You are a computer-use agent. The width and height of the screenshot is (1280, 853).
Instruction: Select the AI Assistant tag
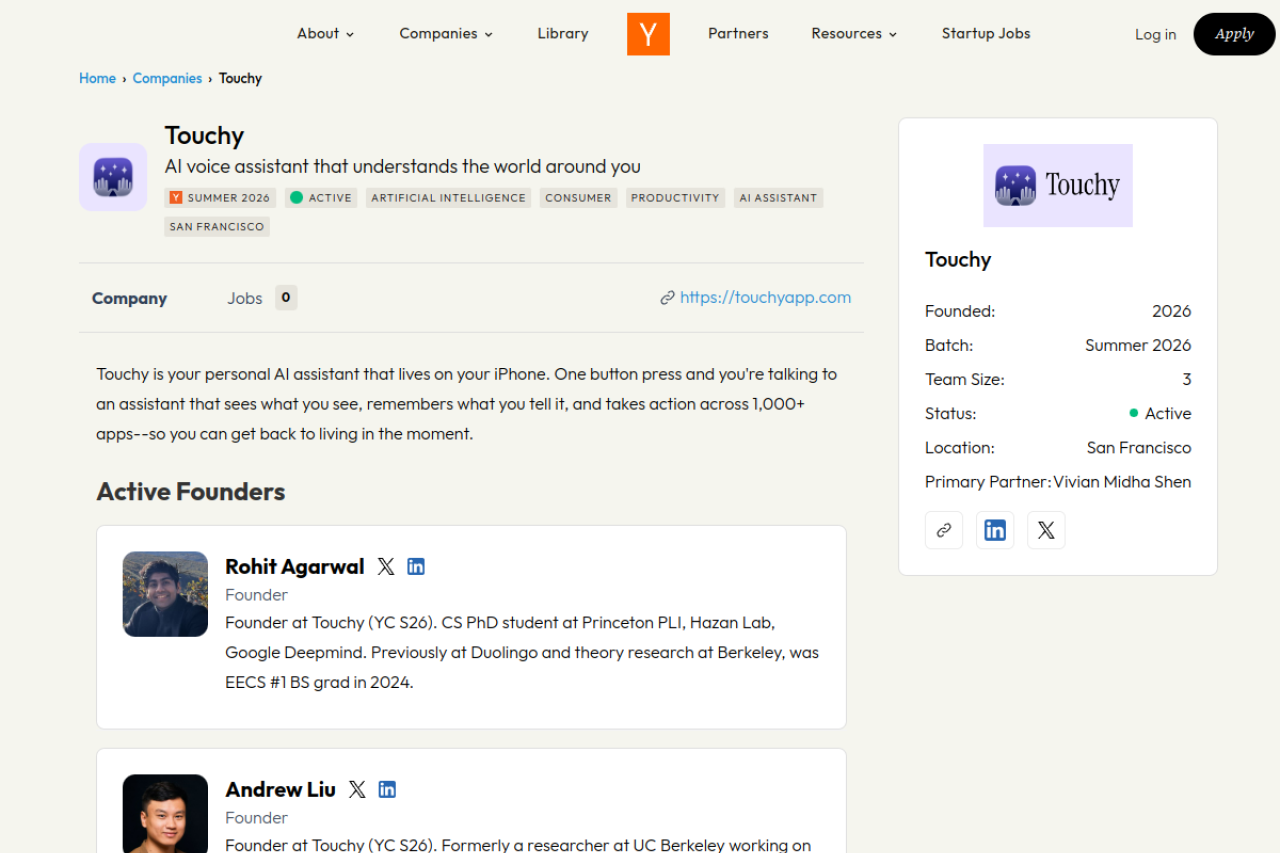[778, 198]
